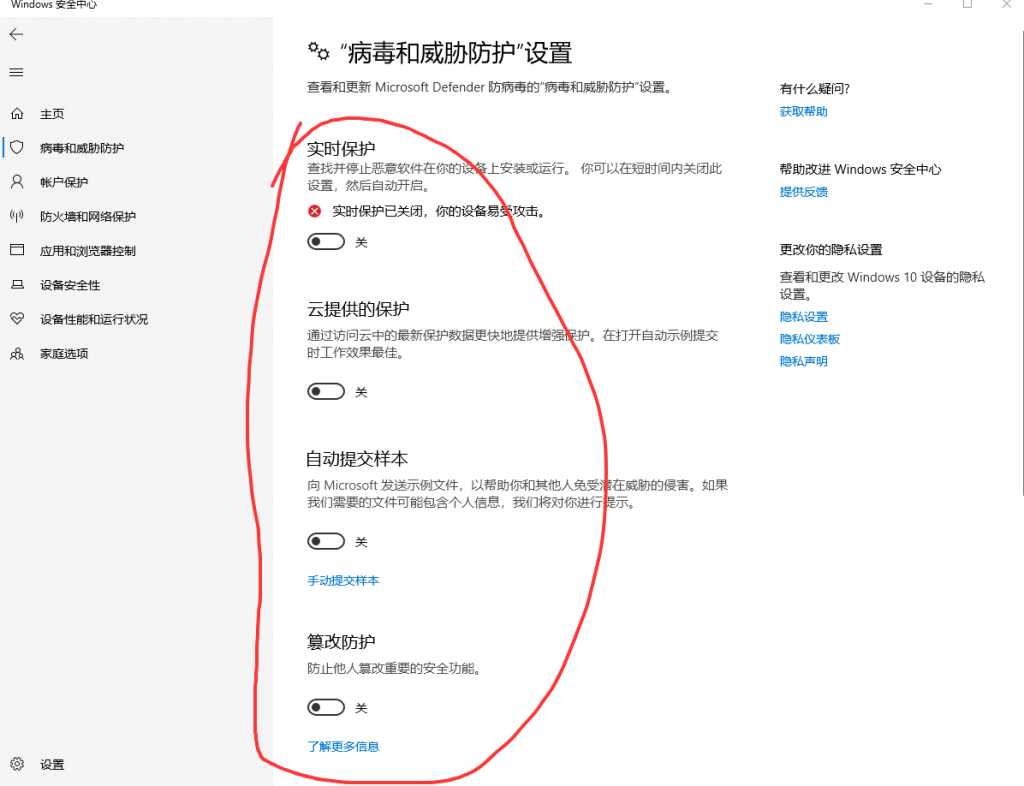
Task: Click the gears icon beside the page title
Action: pyautogui.click(x=319, y=51)
